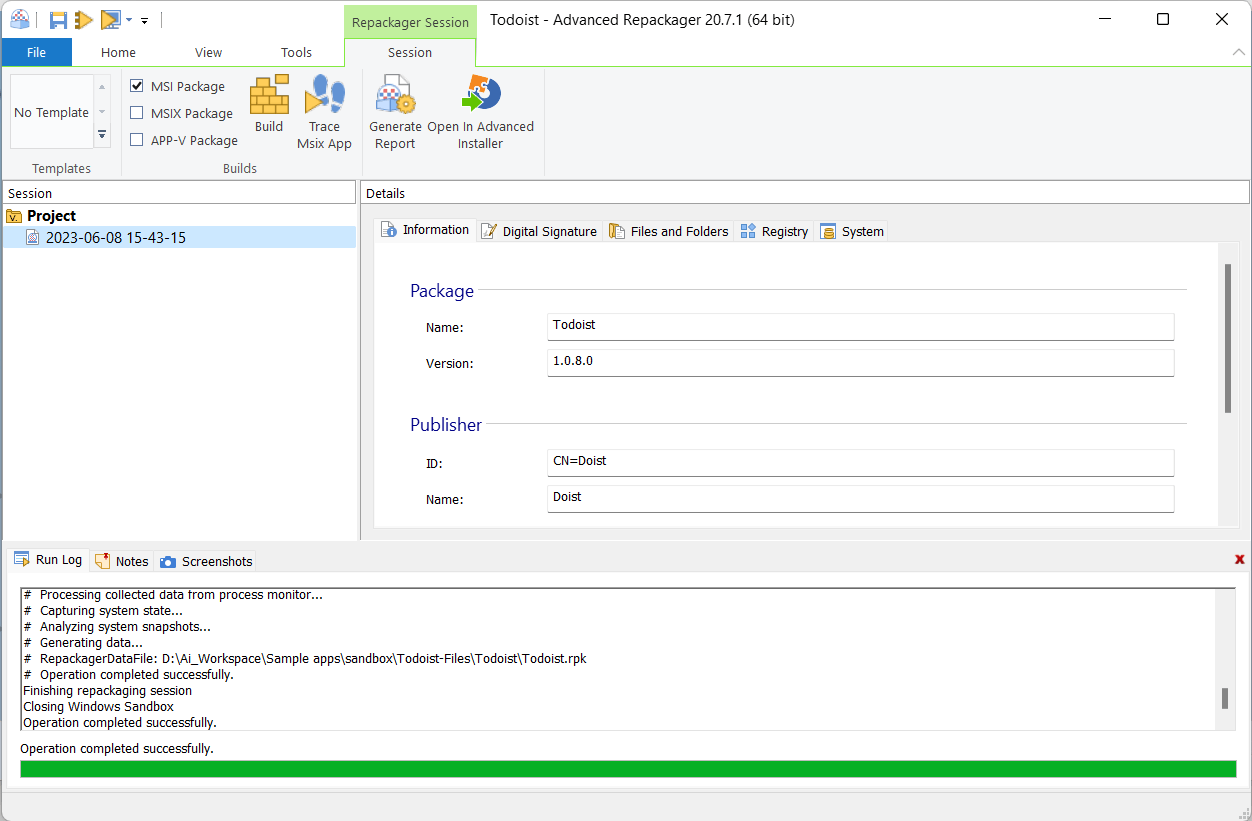Click the Repackager Session contextual tab header
This screenshot has width=1252, height=821.
[x=410, y=22]
